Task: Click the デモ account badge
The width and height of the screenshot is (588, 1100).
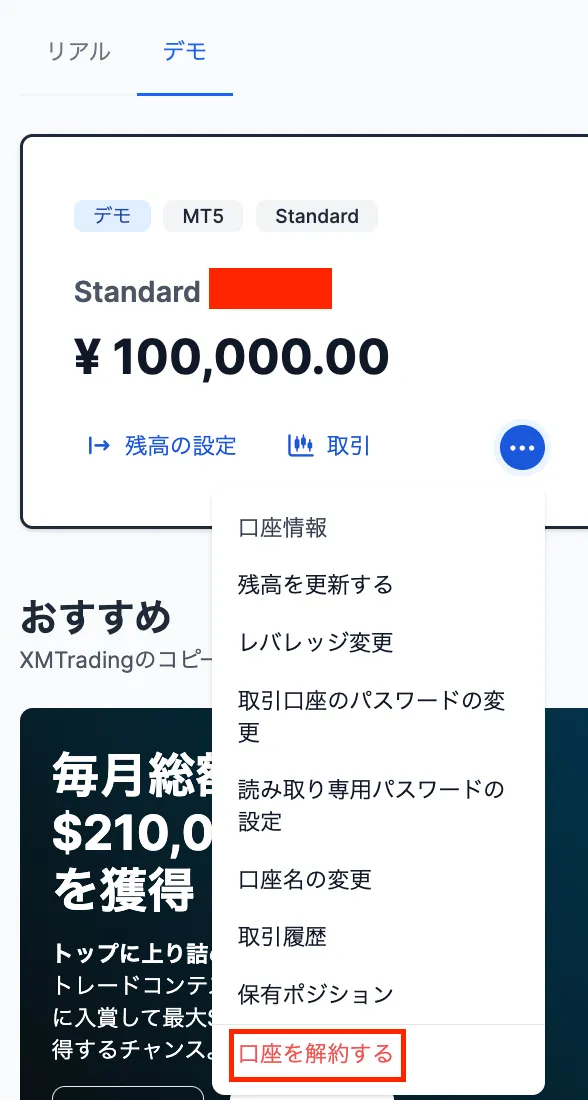Action: click(112, 216)
